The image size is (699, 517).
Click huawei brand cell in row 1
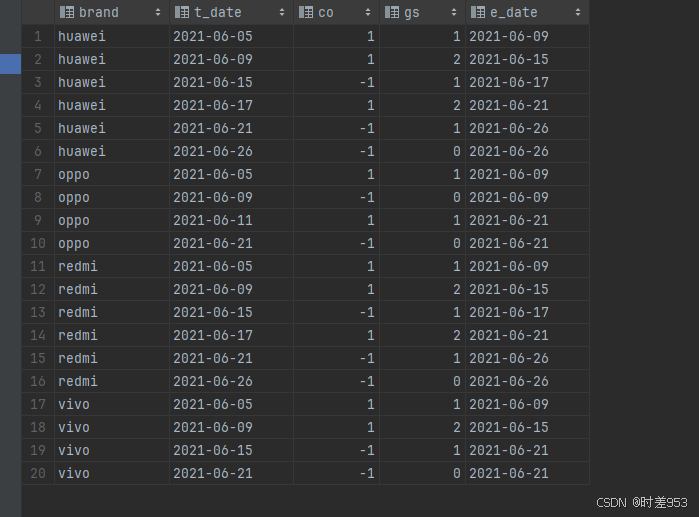click(x=112, y=36)
